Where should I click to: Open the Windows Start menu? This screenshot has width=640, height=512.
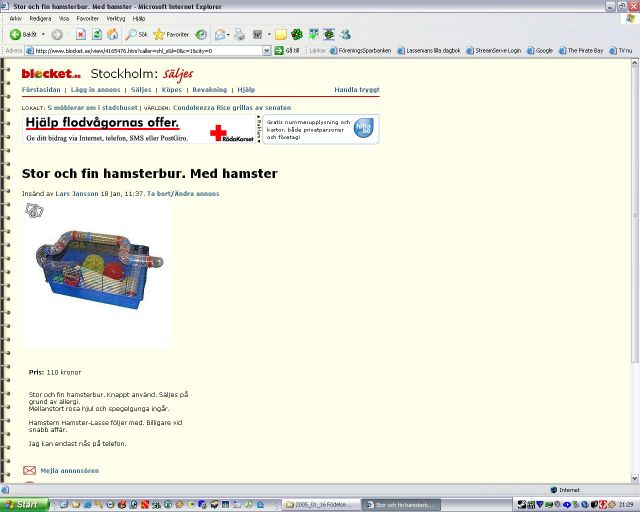tap(24, 505)
